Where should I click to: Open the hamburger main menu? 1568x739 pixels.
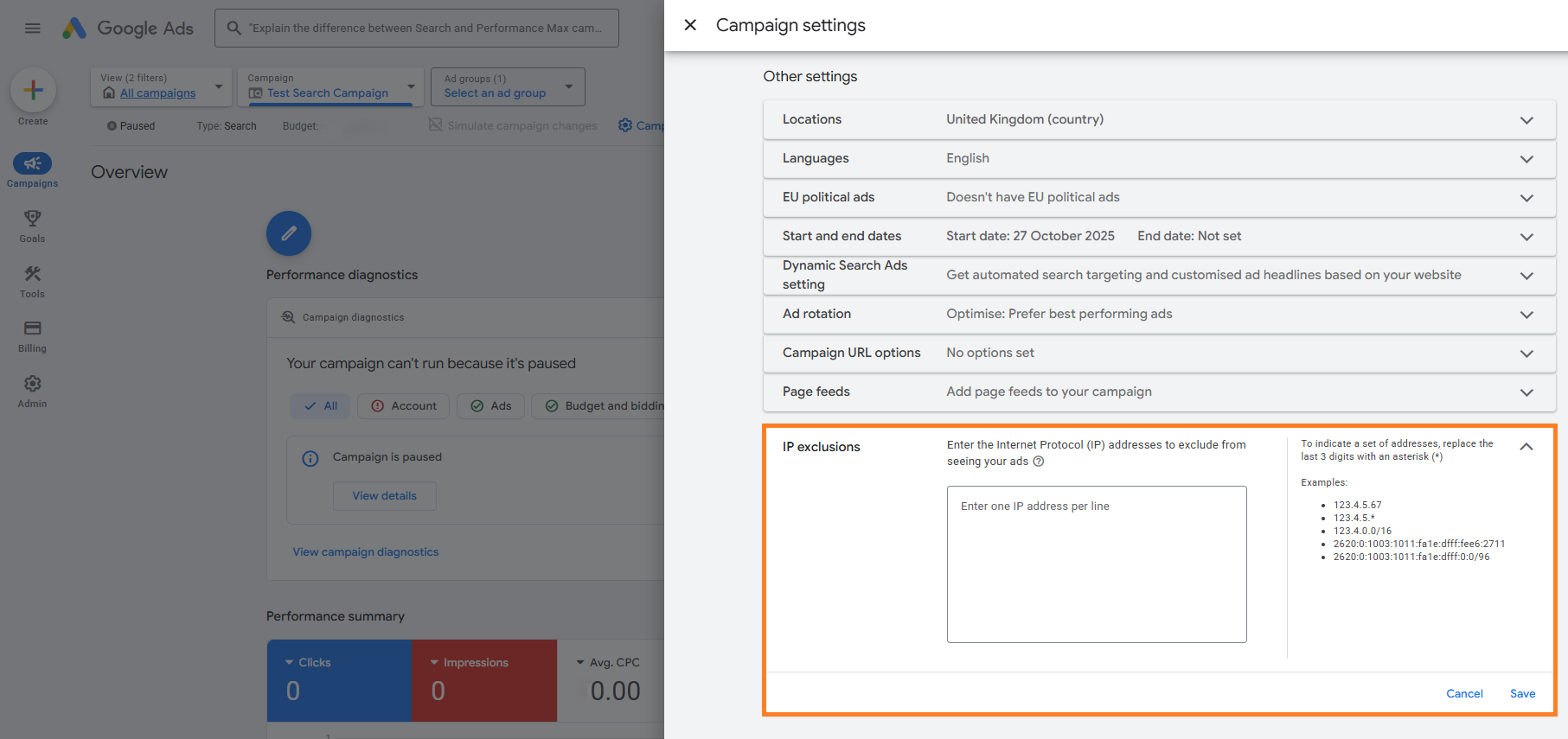point(33,29)
